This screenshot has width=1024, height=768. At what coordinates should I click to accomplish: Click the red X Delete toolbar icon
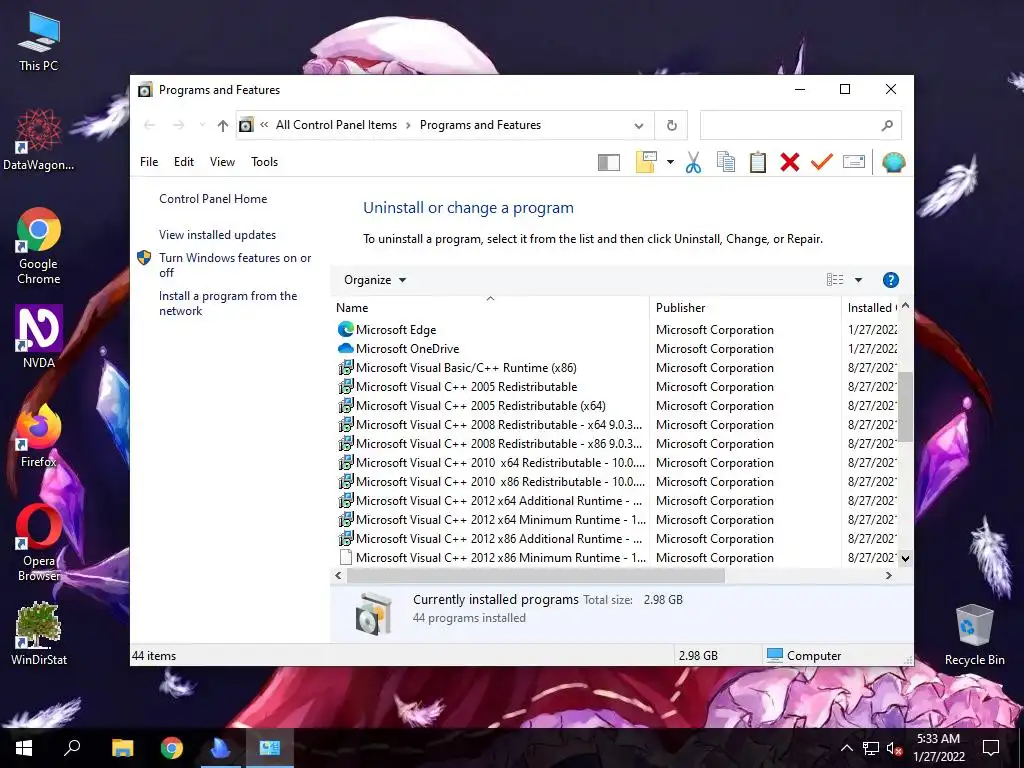click(x=790, y=162)
